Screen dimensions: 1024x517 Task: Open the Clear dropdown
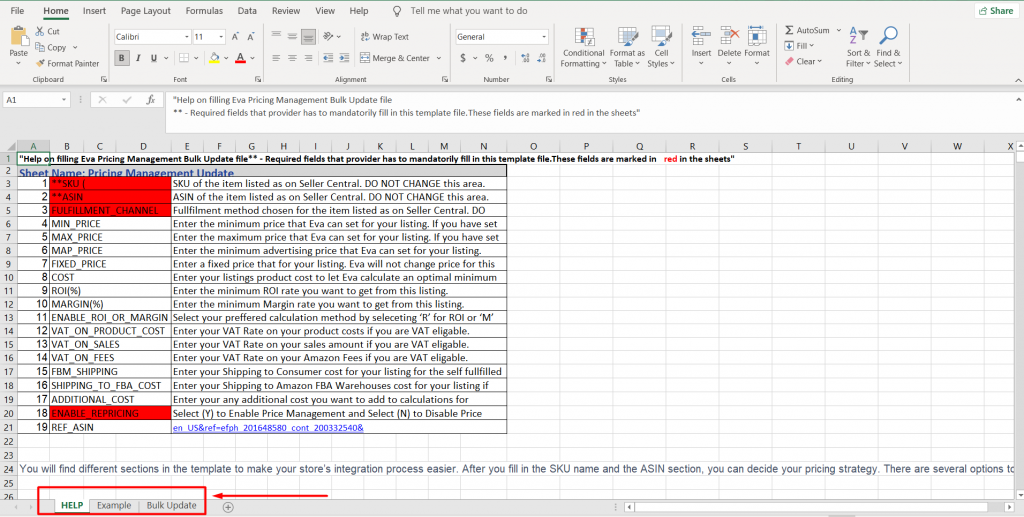tap(803, 61)
